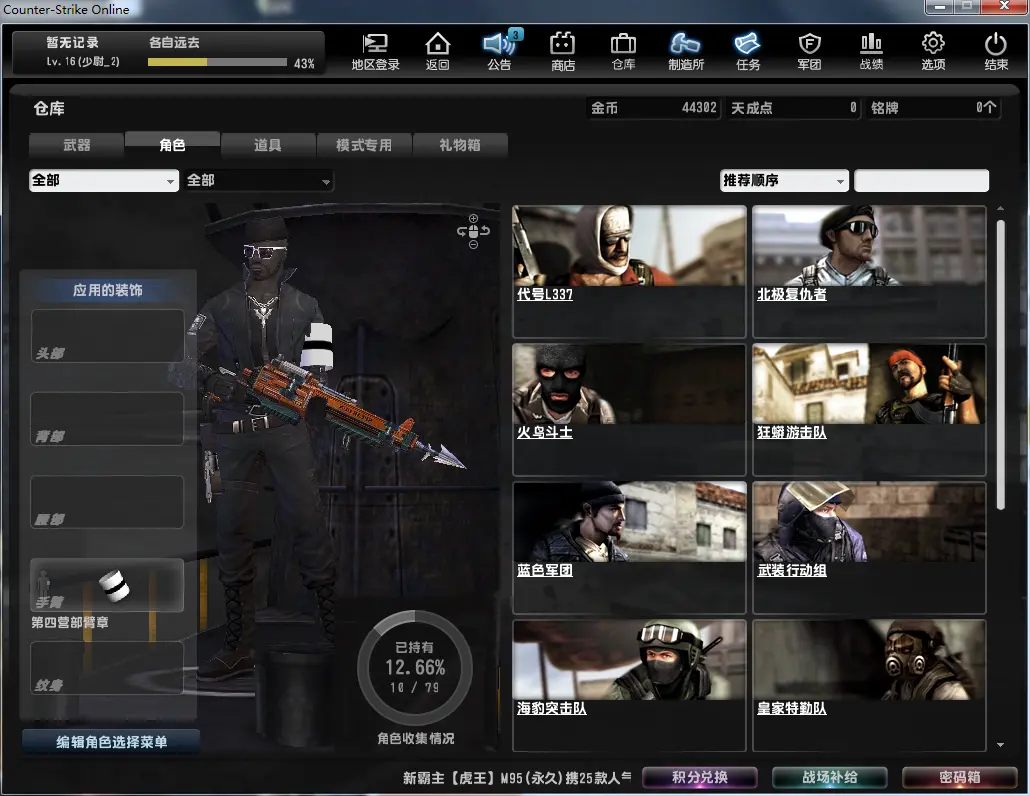Click the mouse rotate control icon
This screenshot has width=1030, height=796.
pos(473,231)
